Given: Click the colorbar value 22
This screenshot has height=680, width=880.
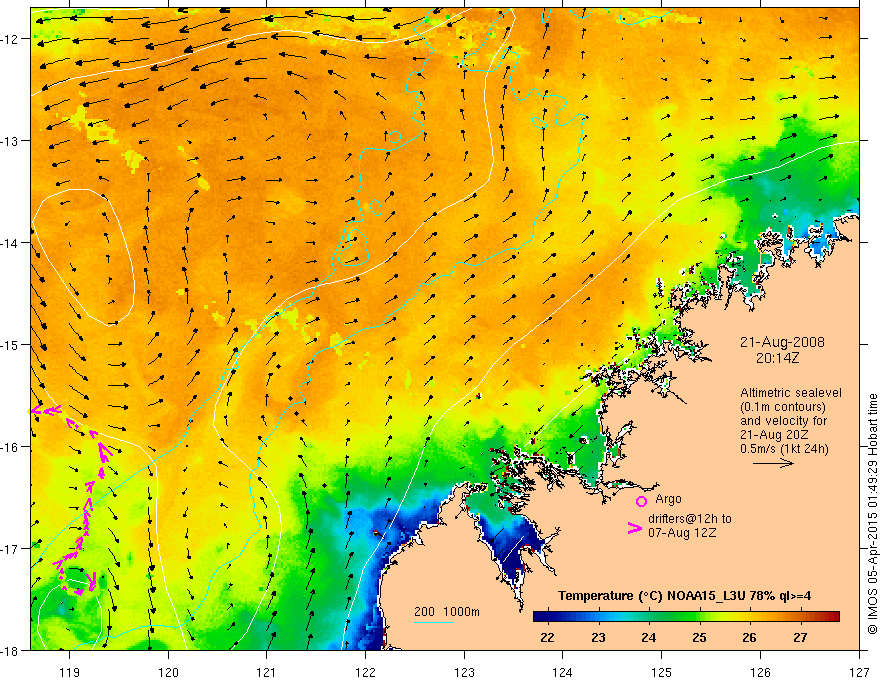Looking at the screenshot, I should click(547, 637).
